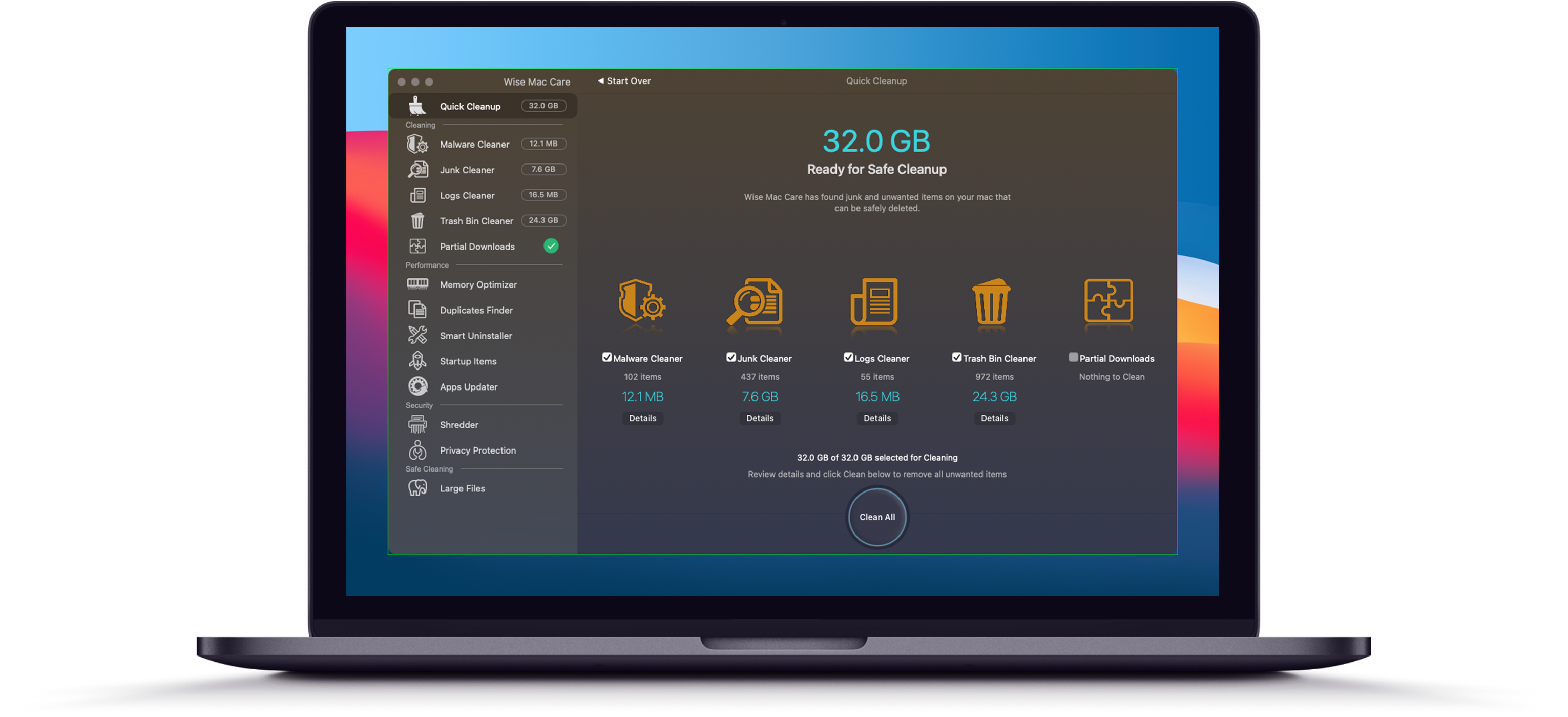The height and width of the screenshot is (717, 1568).
Task: Click the Start Over back button
Action: pos(624,80)
